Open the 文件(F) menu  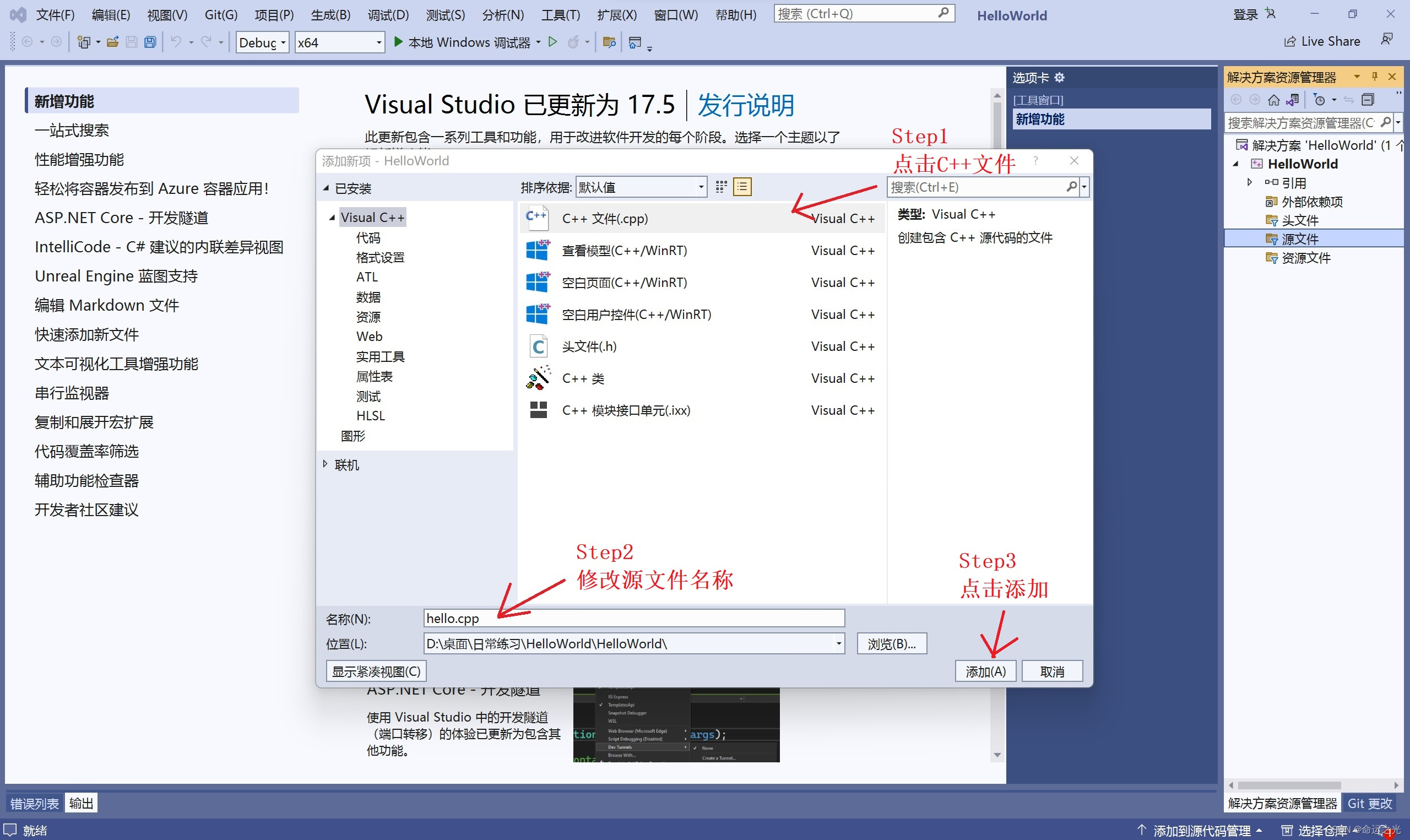pyautogui.click(x=55, y=15)
